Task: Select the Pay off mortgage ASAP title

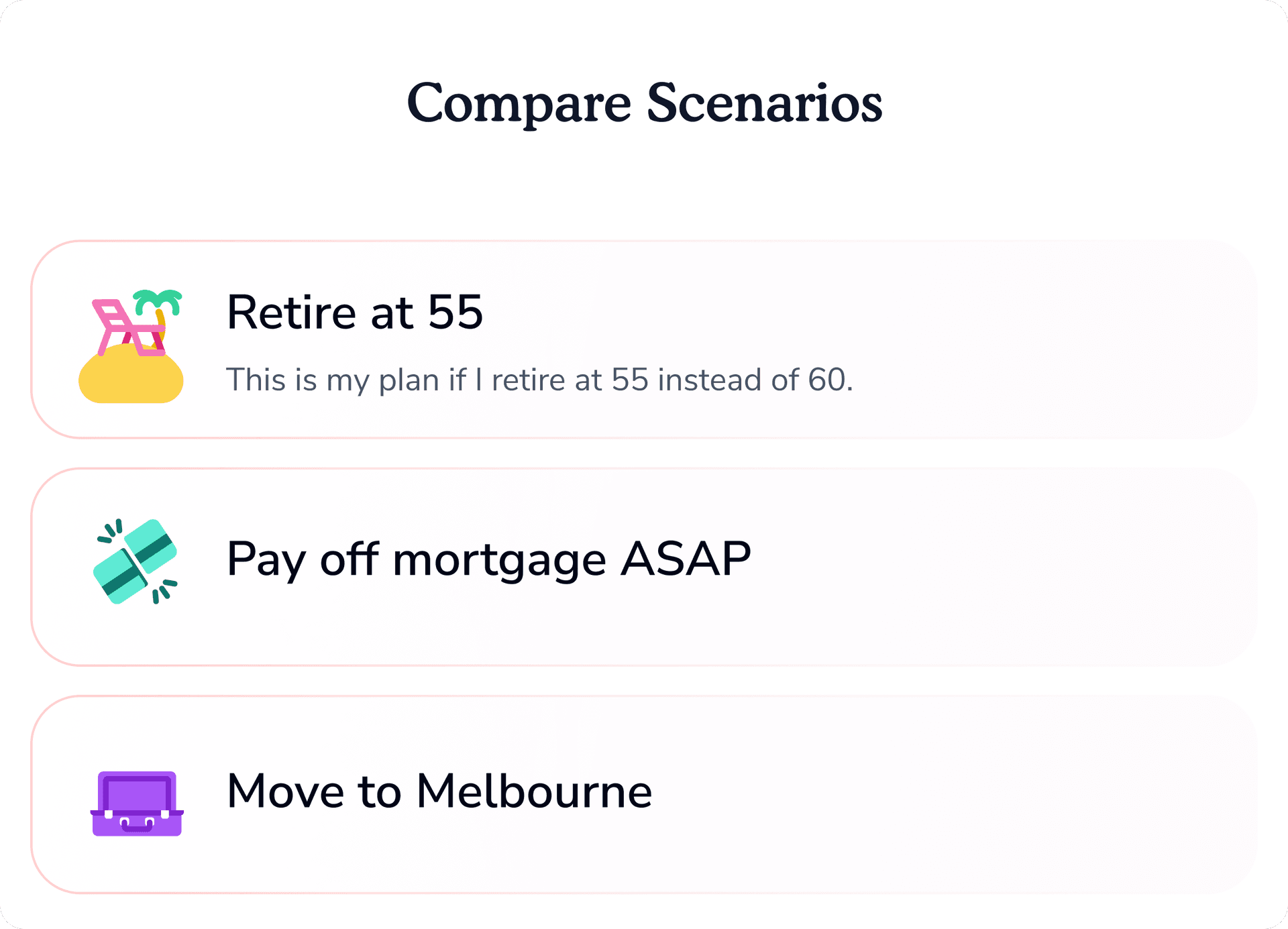Action: click(489, 559)
